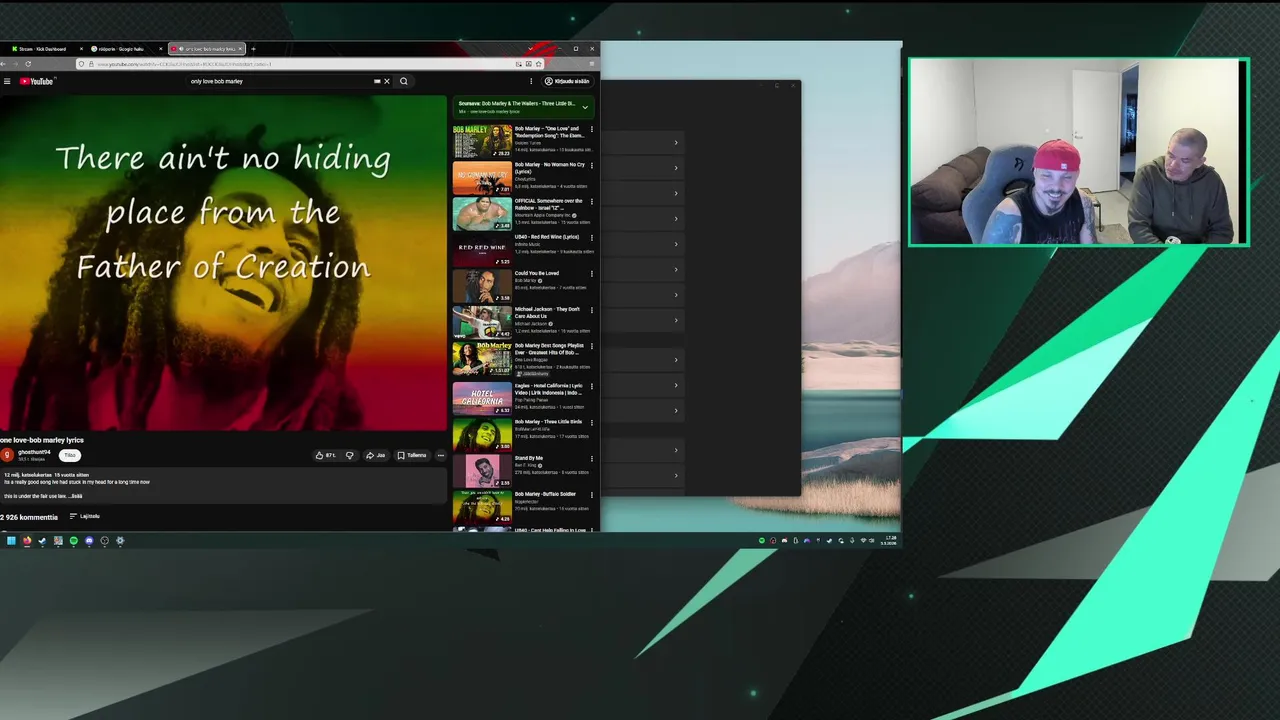This screenshot has height=720, width=1280.
Task: Save the video with the Tallenna button
Action: [x=412, y=455]
